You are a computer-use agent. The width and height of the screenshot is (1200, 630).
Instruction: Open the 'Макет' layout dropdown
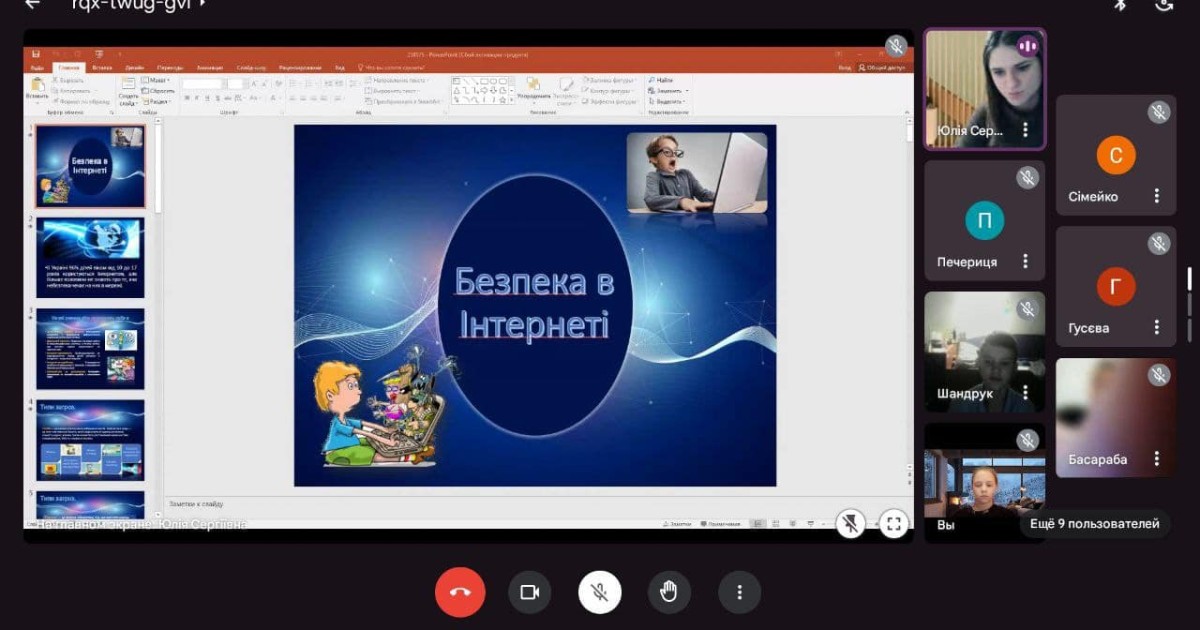pos(156,80)
